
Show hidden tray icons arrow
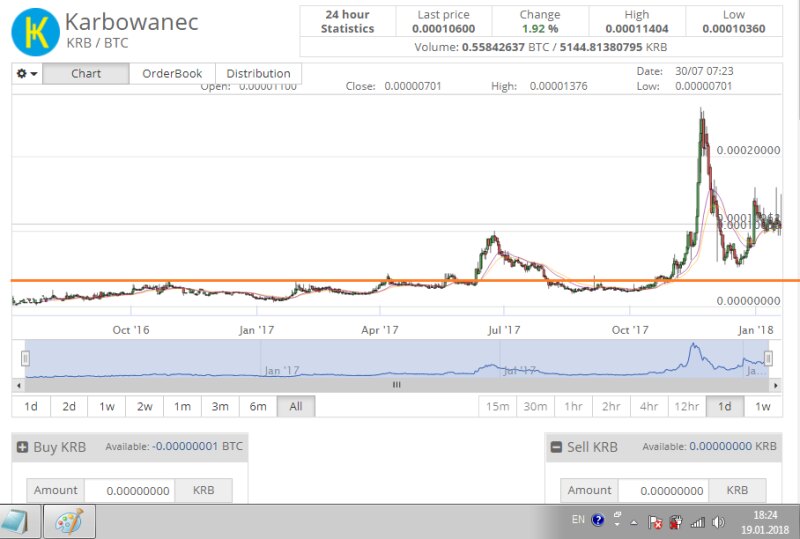pyautogui.click(x=633, y=522)
